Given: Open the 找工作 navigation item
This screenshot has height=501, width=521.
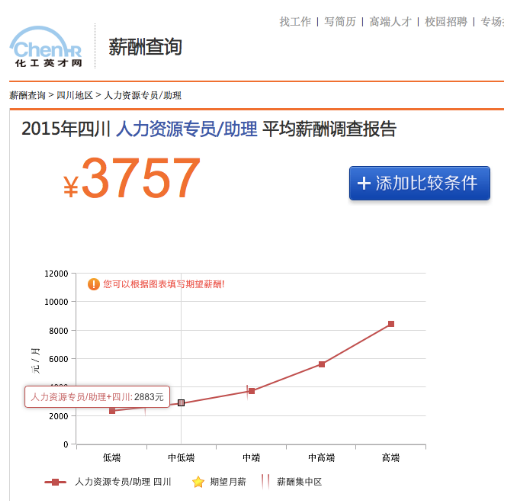Looking at the screenshot, I should click(x=295, y=22).
